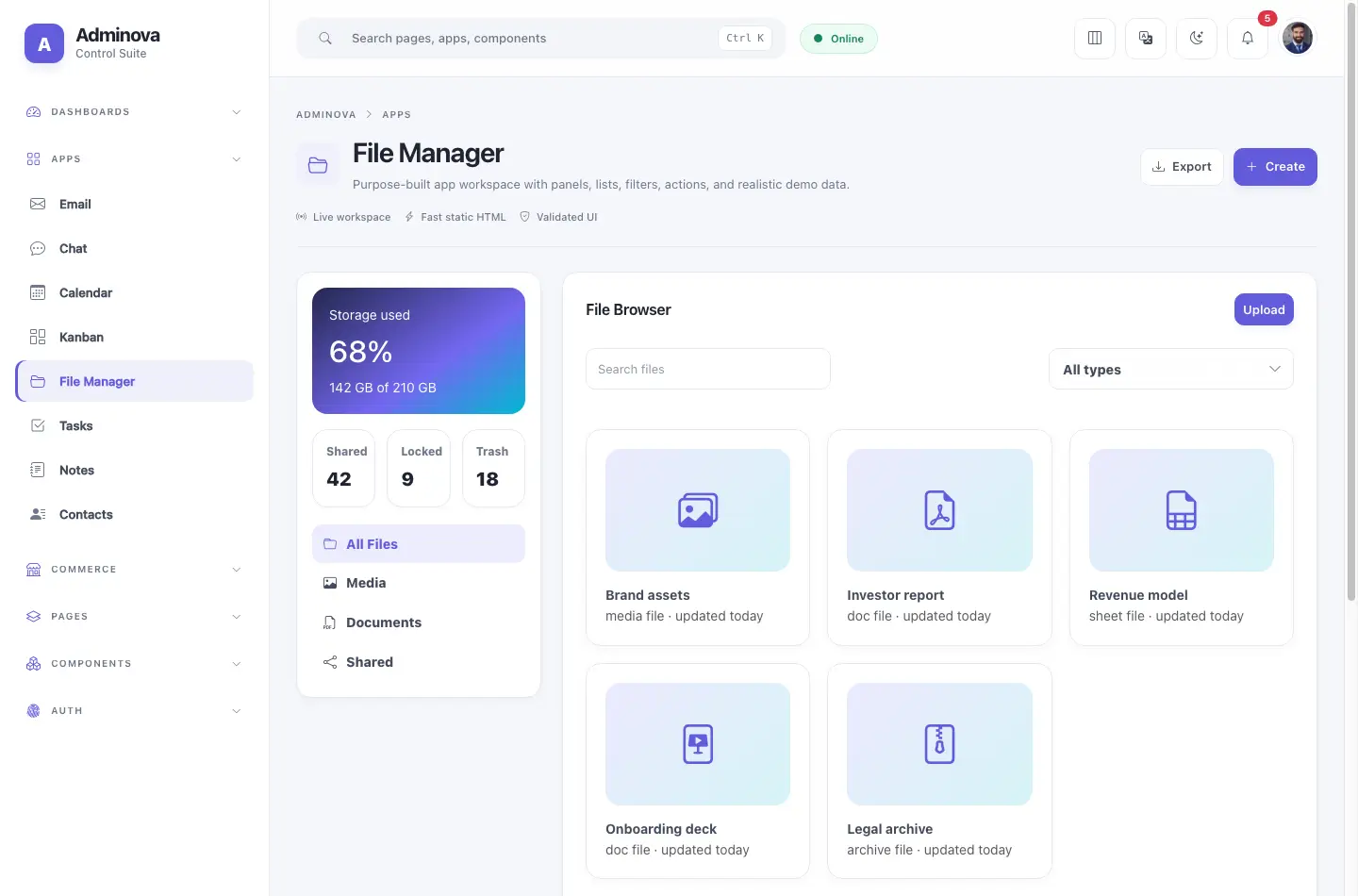The height and width of the screenshot is (896, 1358).
Task: Open Tasks in the sidebar
Action: click(134, 425)
